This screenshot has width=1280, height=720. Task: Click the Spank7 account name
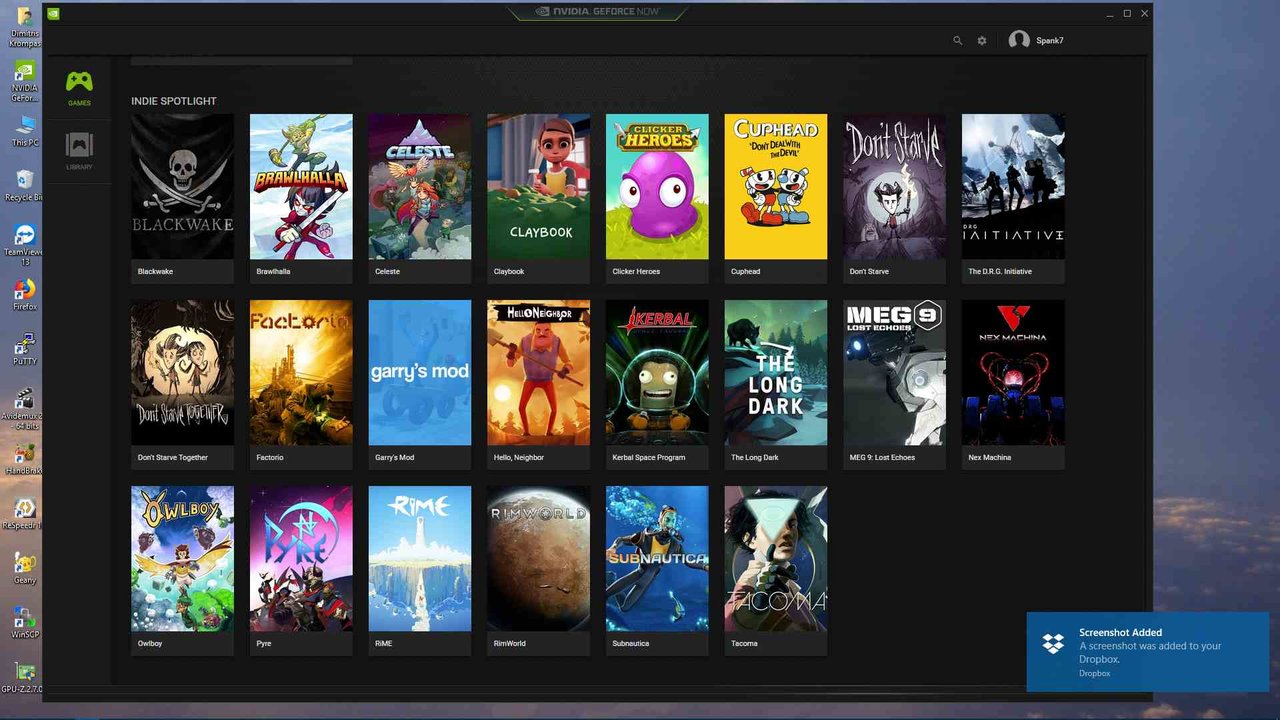(x=1050, y=41)
